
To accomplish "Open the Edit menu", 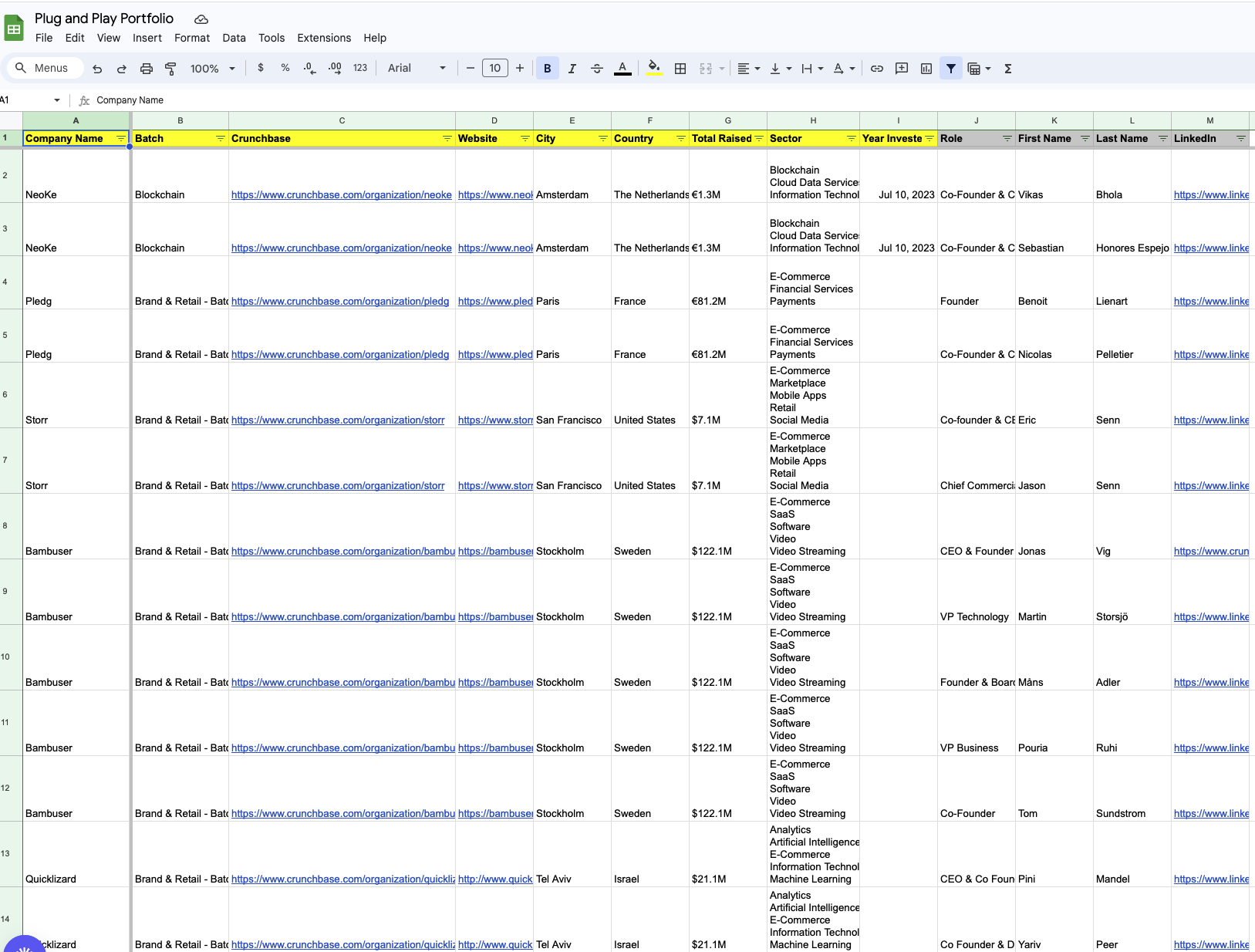I will pyautogui.click(x=75, y=38).
